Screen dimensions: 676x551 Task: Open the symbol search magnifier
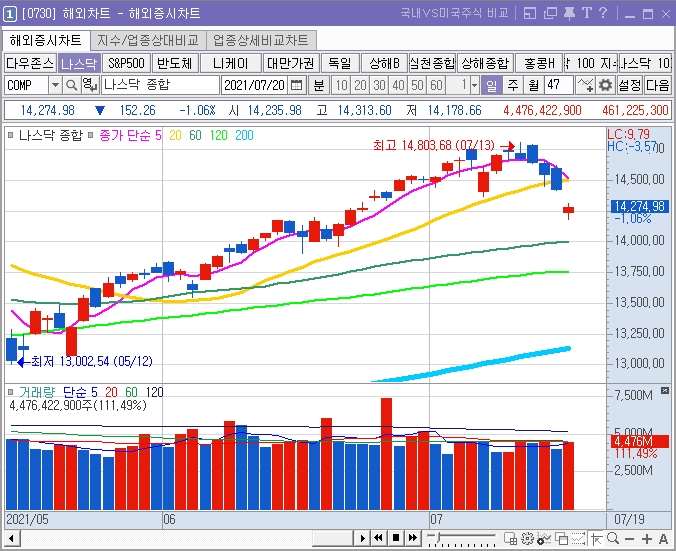coord(72,85)
